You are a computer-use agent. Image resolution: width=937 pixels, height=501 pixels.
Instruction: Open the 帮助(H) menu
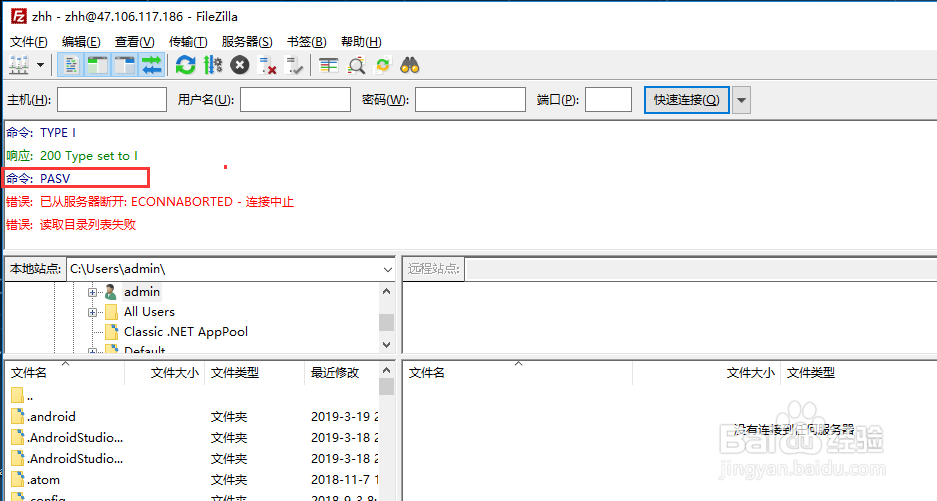pyautogui.click(x=361, y=42)
